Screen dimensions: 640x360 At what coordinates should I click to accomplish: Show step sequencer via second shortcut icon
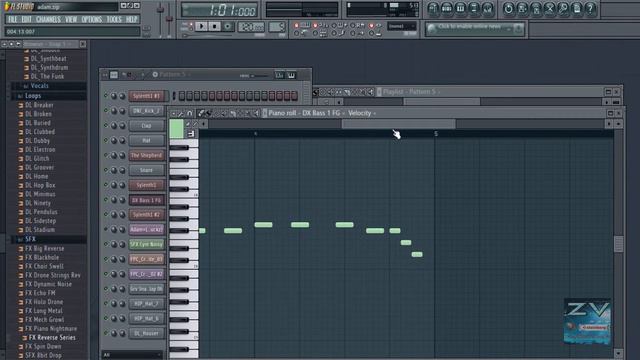point(447,9)
